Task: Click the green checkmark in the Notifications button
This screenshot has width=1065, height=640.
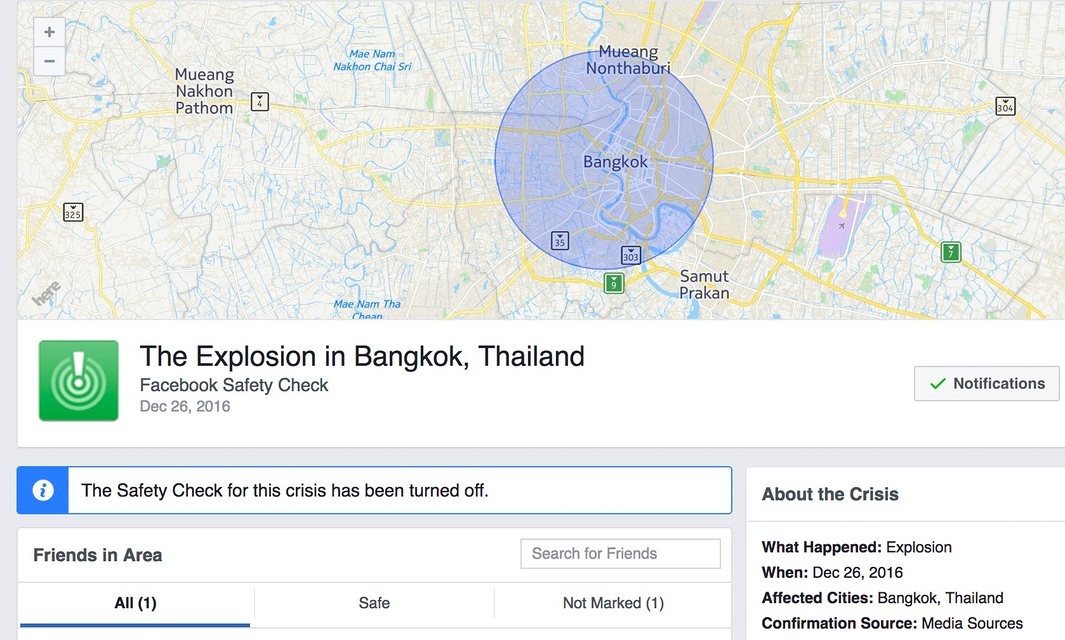Action: click(936, 383)
